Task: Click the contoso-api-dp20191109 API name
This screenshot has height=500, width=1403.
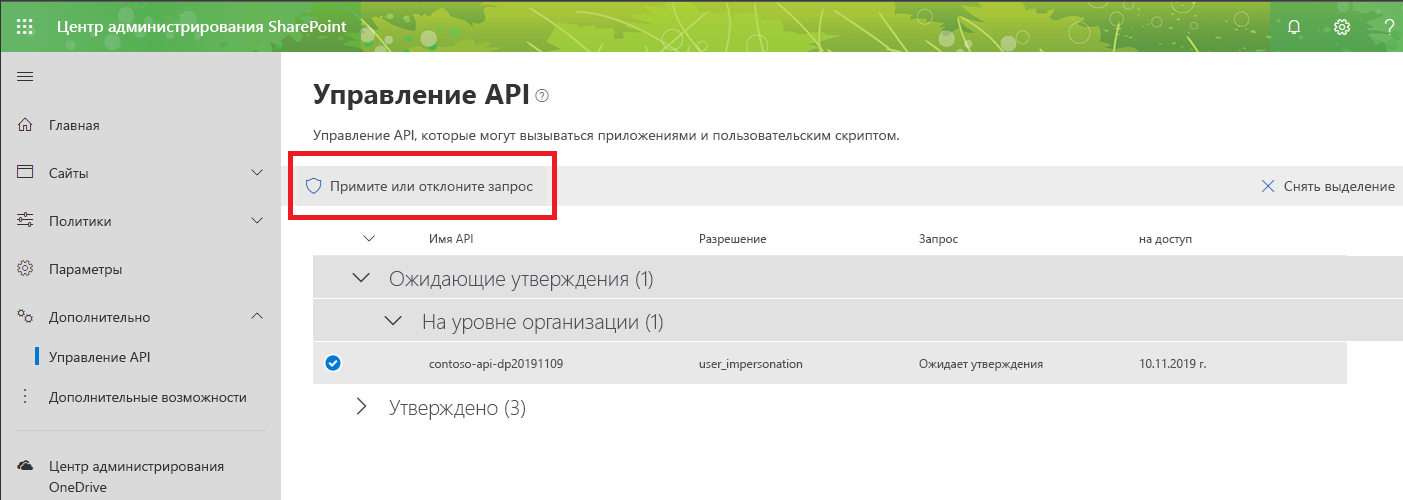Action: tap(495, 364)
